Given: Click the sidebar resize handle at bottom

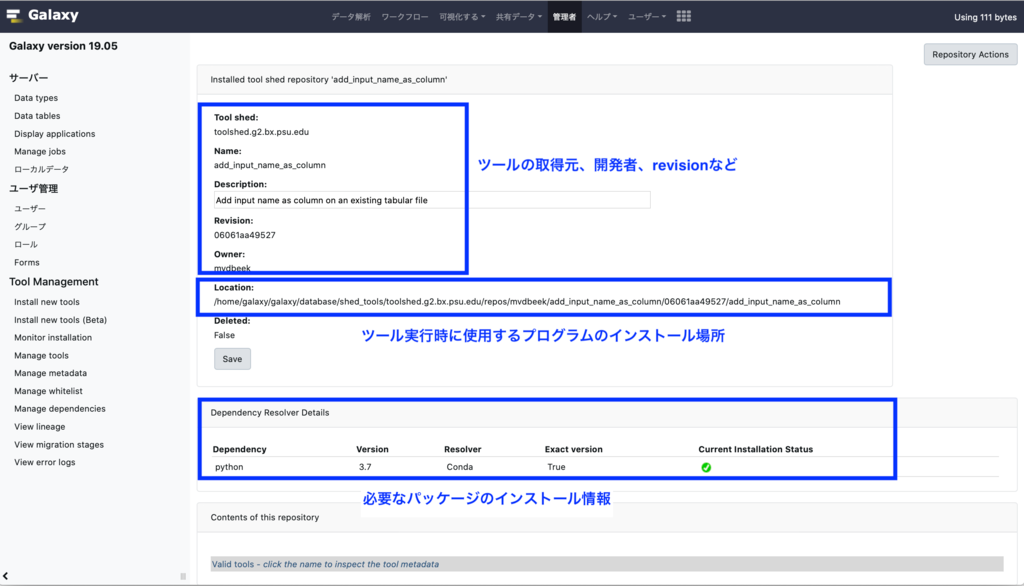Looking at the screenshot, I should [183, 576].
